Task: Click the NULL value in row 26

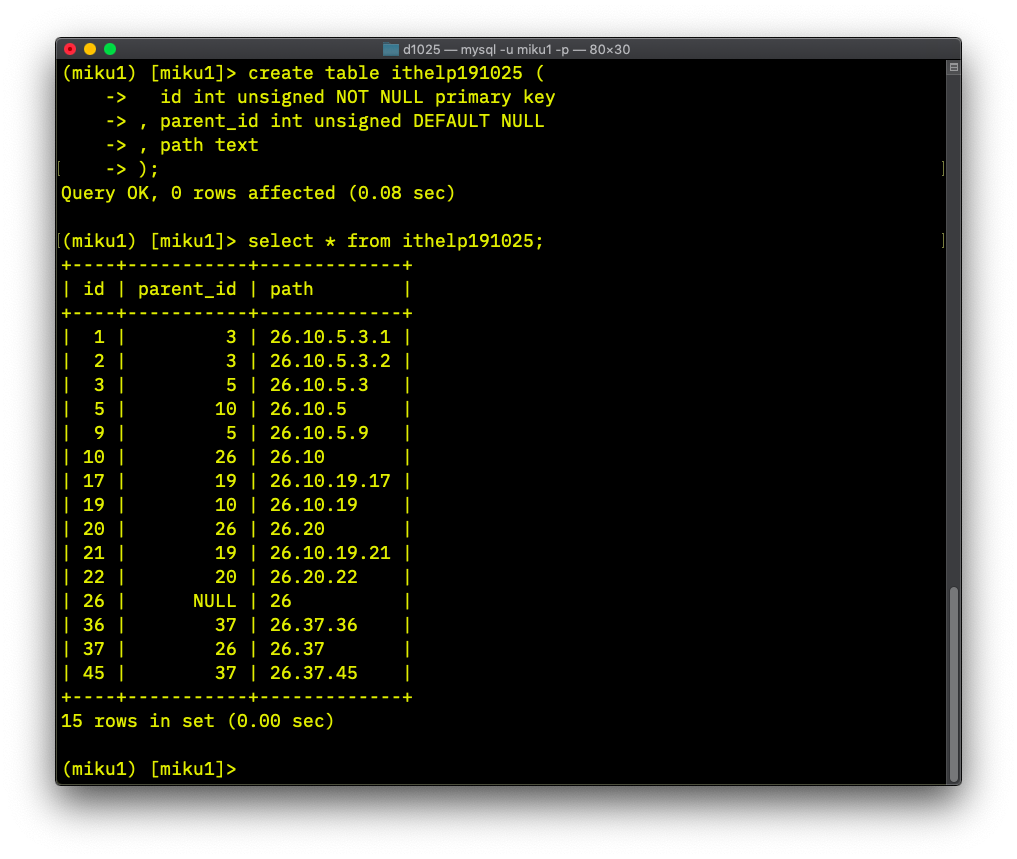Action: click(215, 601)
